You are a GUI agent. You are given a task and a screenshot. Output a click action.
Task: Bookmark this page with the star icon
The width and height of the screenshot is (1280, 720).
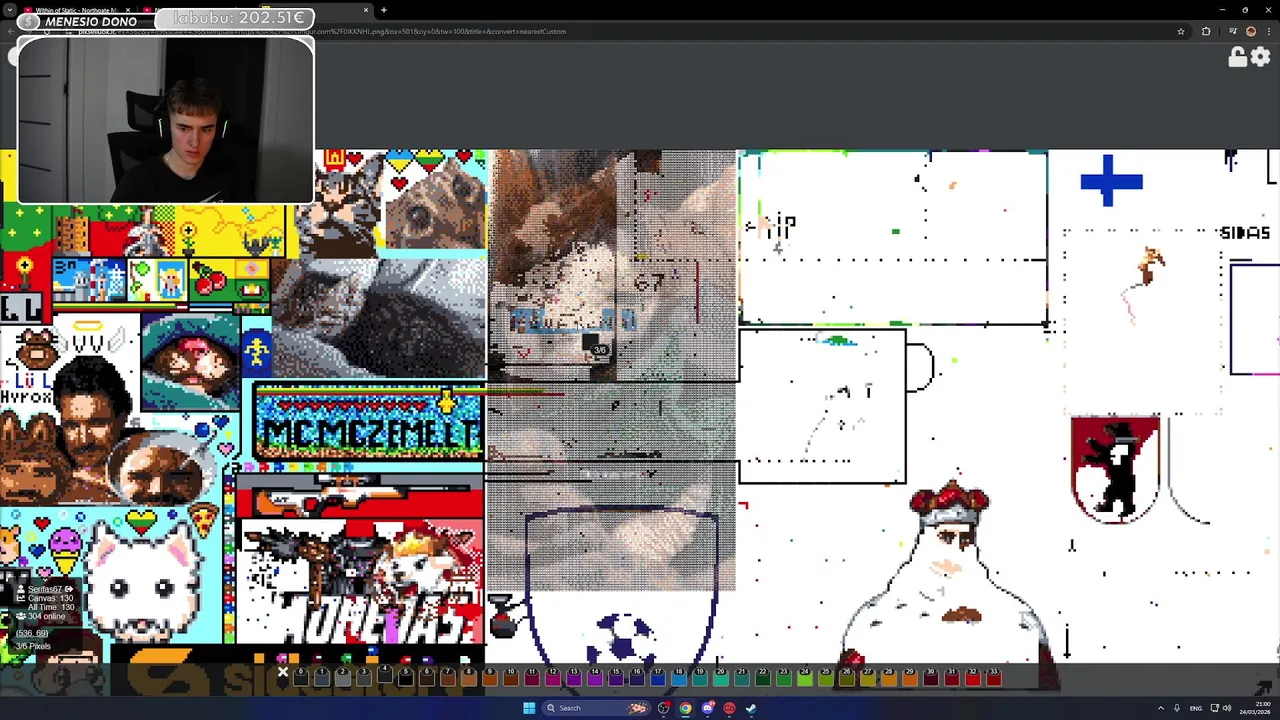pos(1181,31)
